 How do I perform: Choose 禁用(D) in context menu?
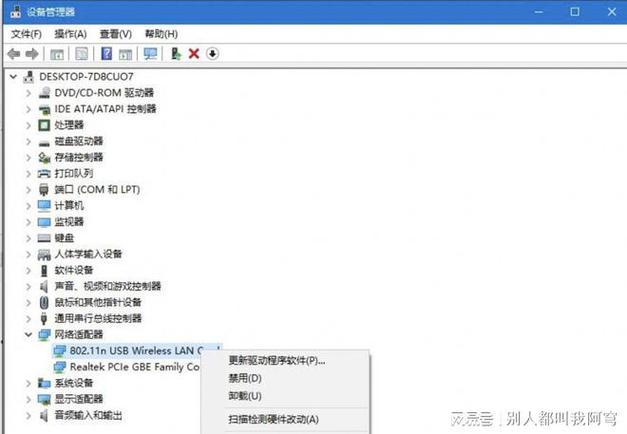click(245, 378)
